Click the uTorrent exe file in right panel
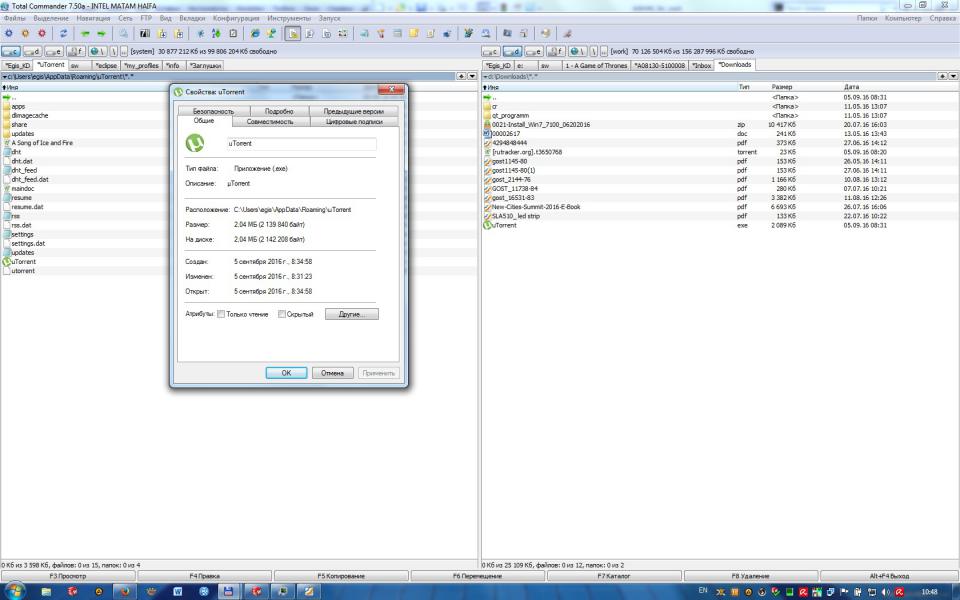 (x=504, y=225)
